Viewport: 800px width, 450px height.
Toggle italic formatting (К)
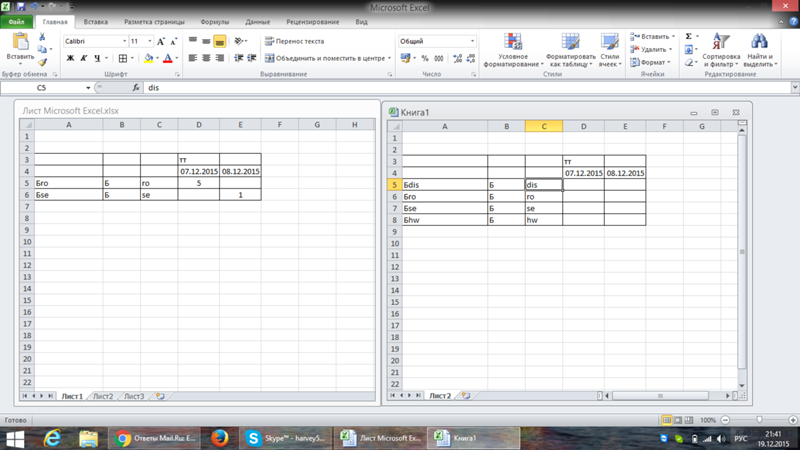point(84,58)
